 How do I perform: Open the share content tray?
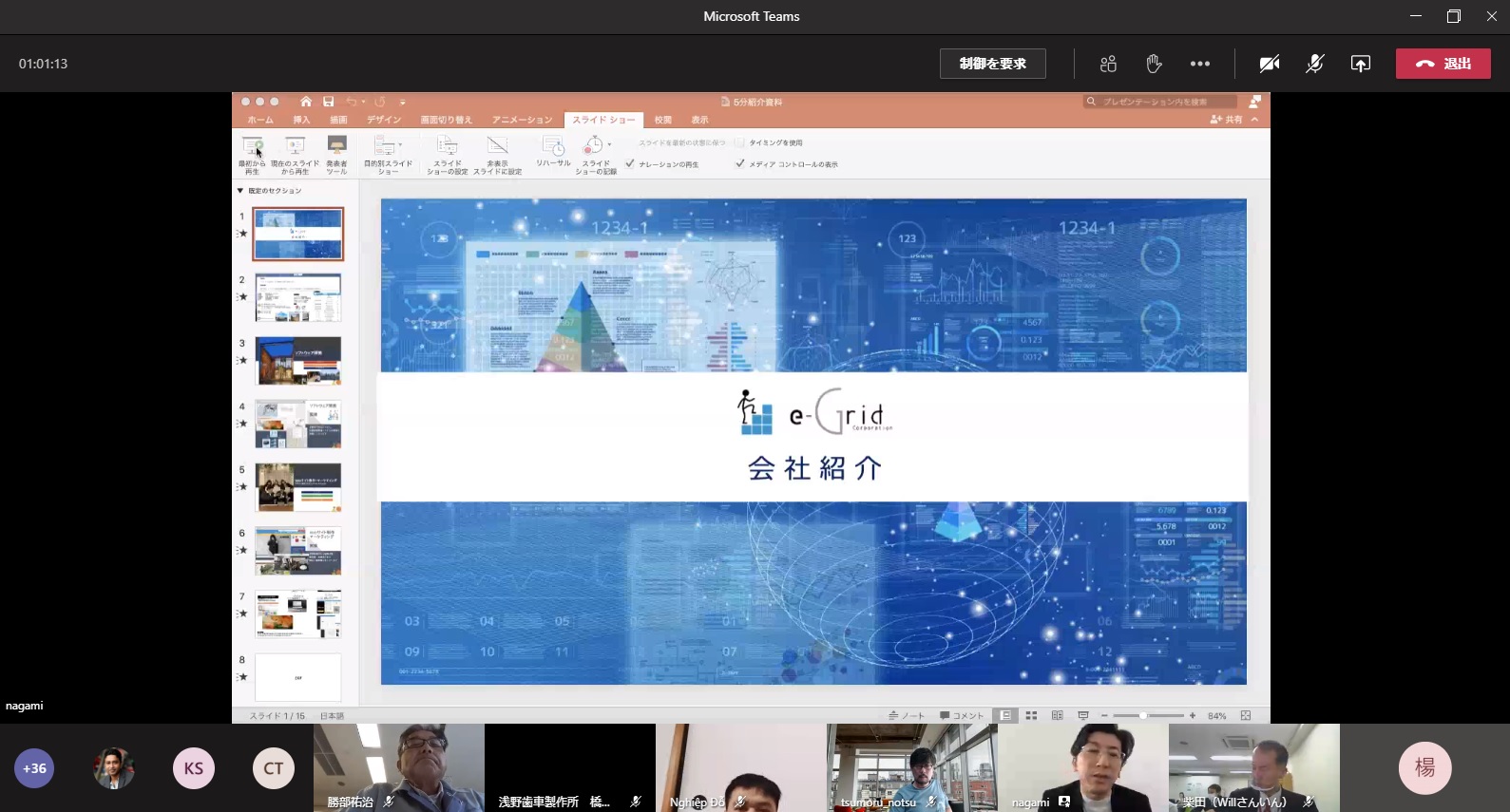pyautogui.click(x=1361, y=64)
